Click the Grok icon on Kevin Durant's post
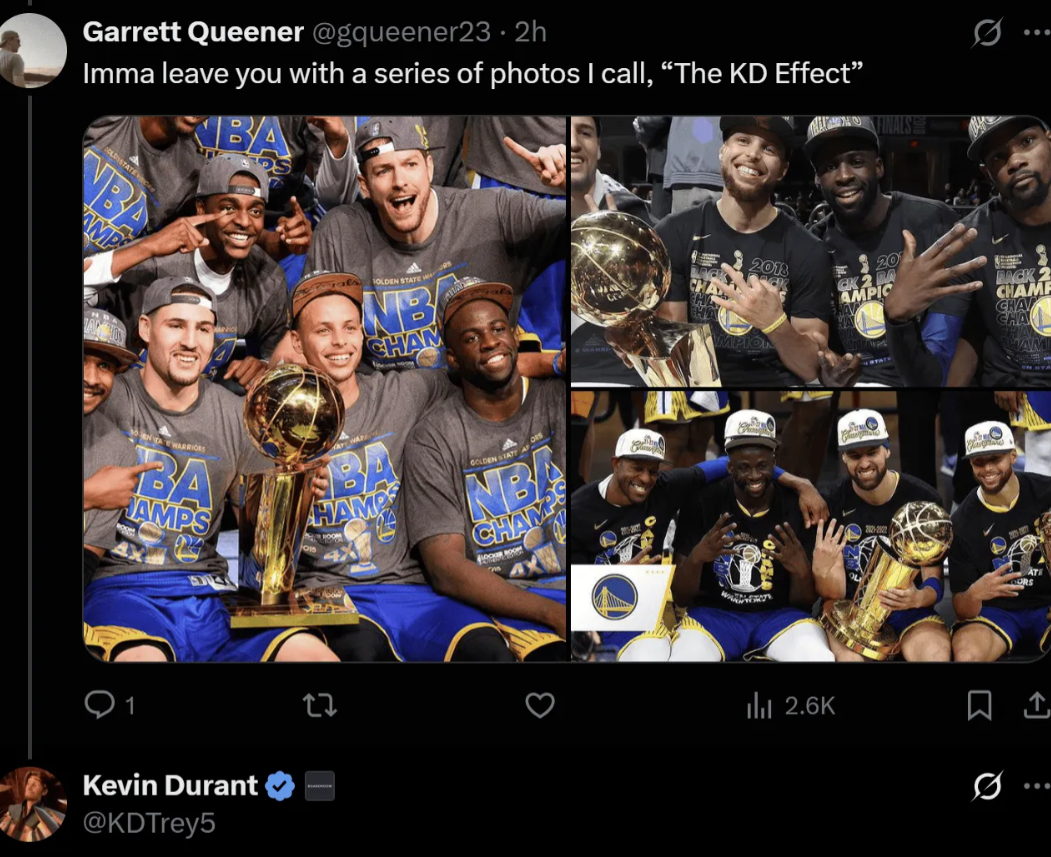Image resolution: width=1051 pixels, height=857 pixels. [987, 787]
